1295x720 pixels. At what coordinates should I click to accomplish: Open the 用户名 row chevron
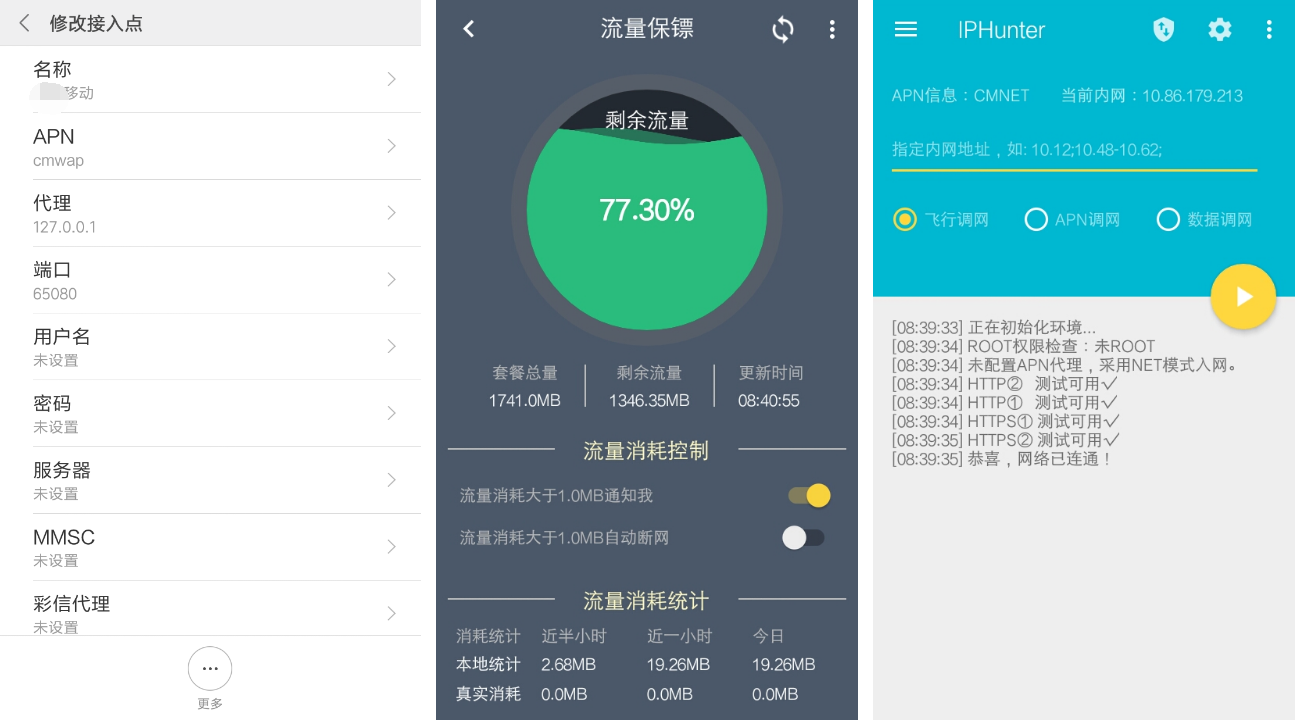(392, 346)
